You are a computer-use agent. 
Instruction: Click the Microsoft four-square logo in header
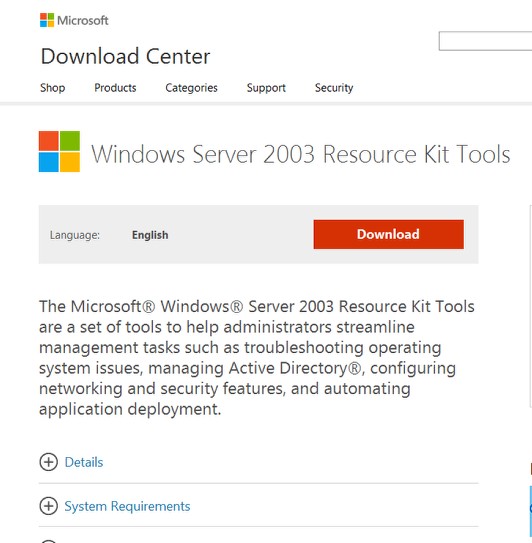tap(47, 20)
